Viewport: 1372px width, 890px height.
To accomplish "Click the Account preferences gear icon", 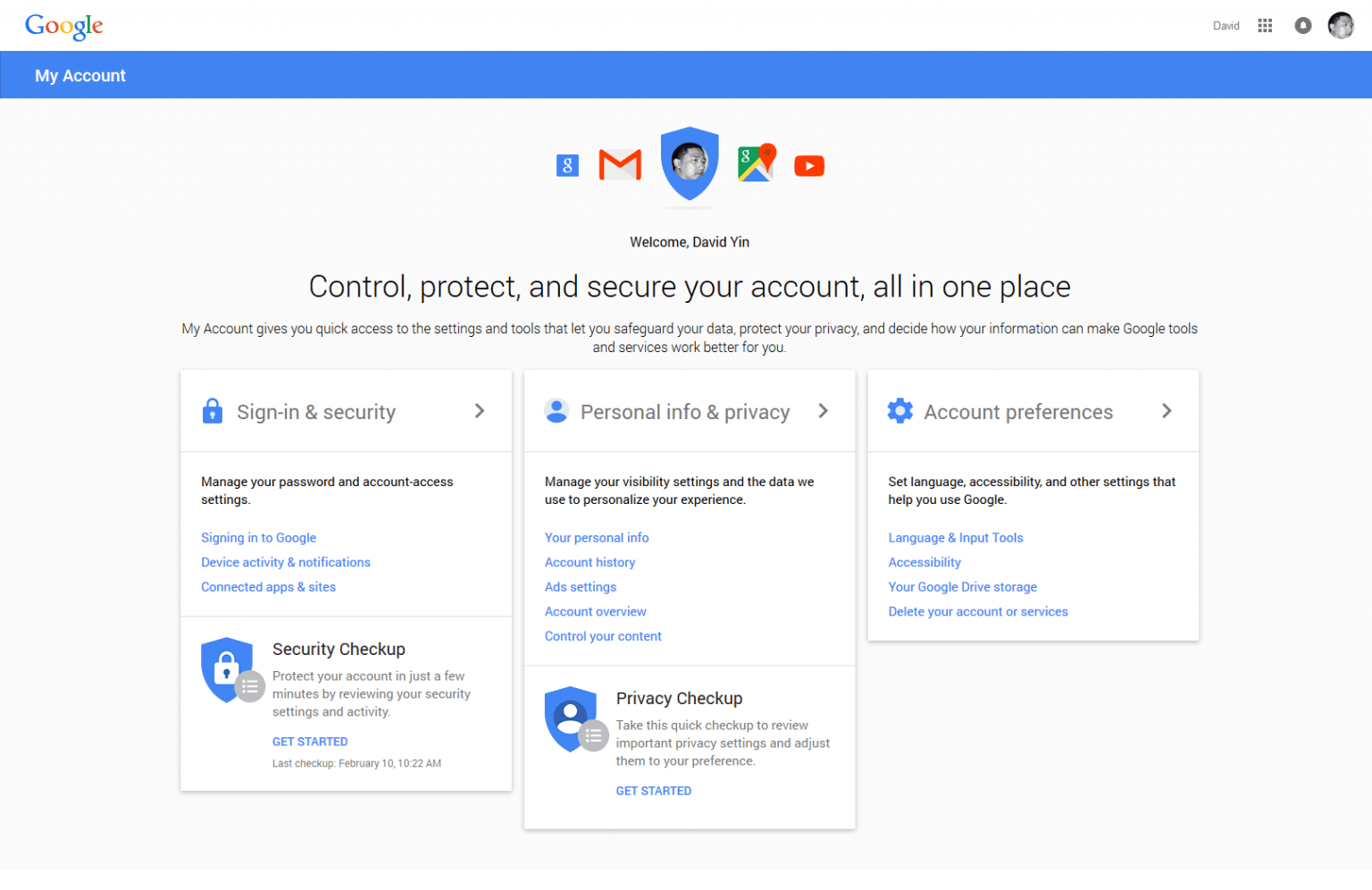I will 900,410.
